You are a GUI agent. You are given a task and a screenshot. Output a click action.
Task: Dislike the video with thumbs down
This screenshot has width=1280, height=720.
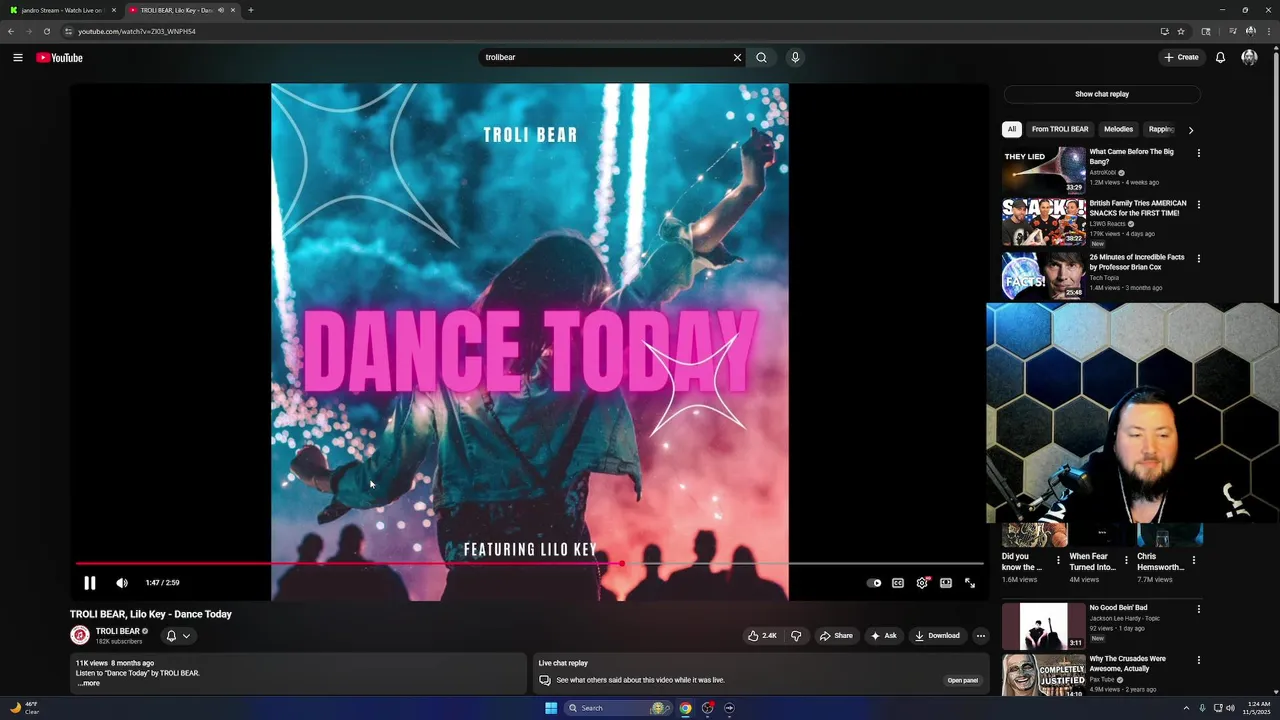pyautogui.click(x=796, y=636)
